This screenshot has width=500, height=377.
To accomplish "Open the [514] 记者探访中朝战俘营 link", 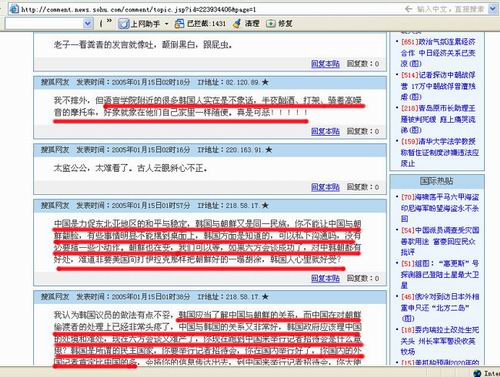I will click(x=438, y=86).
